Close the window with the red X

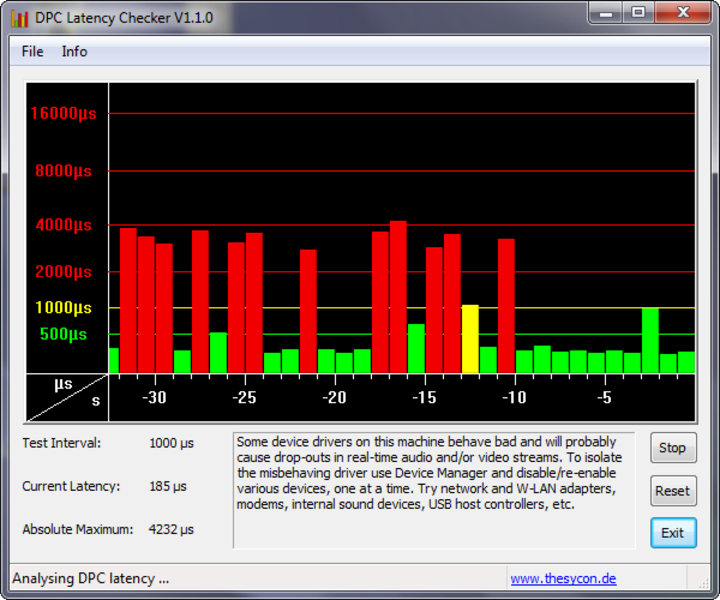(x=682, y=13)
